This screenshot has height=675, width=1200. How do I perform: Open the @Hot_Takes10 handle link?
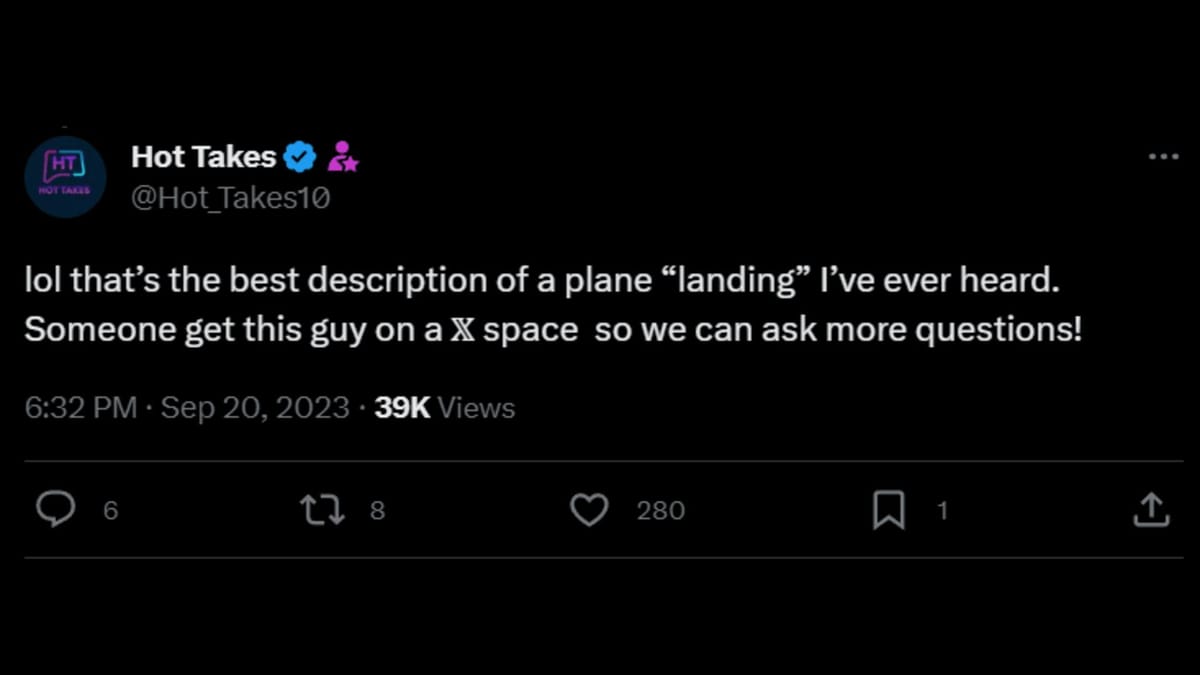[x=230, y=198]
